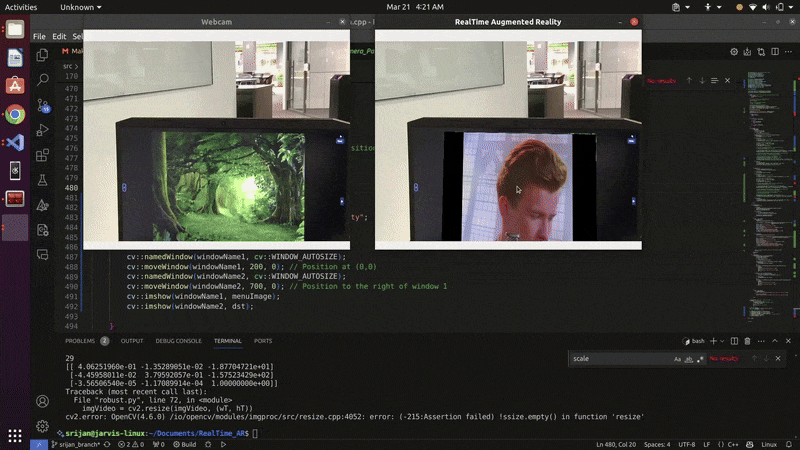Open Google Chrome from the Ubuntu dock
The height and width of the screenshot is (450, 800).
15,114
